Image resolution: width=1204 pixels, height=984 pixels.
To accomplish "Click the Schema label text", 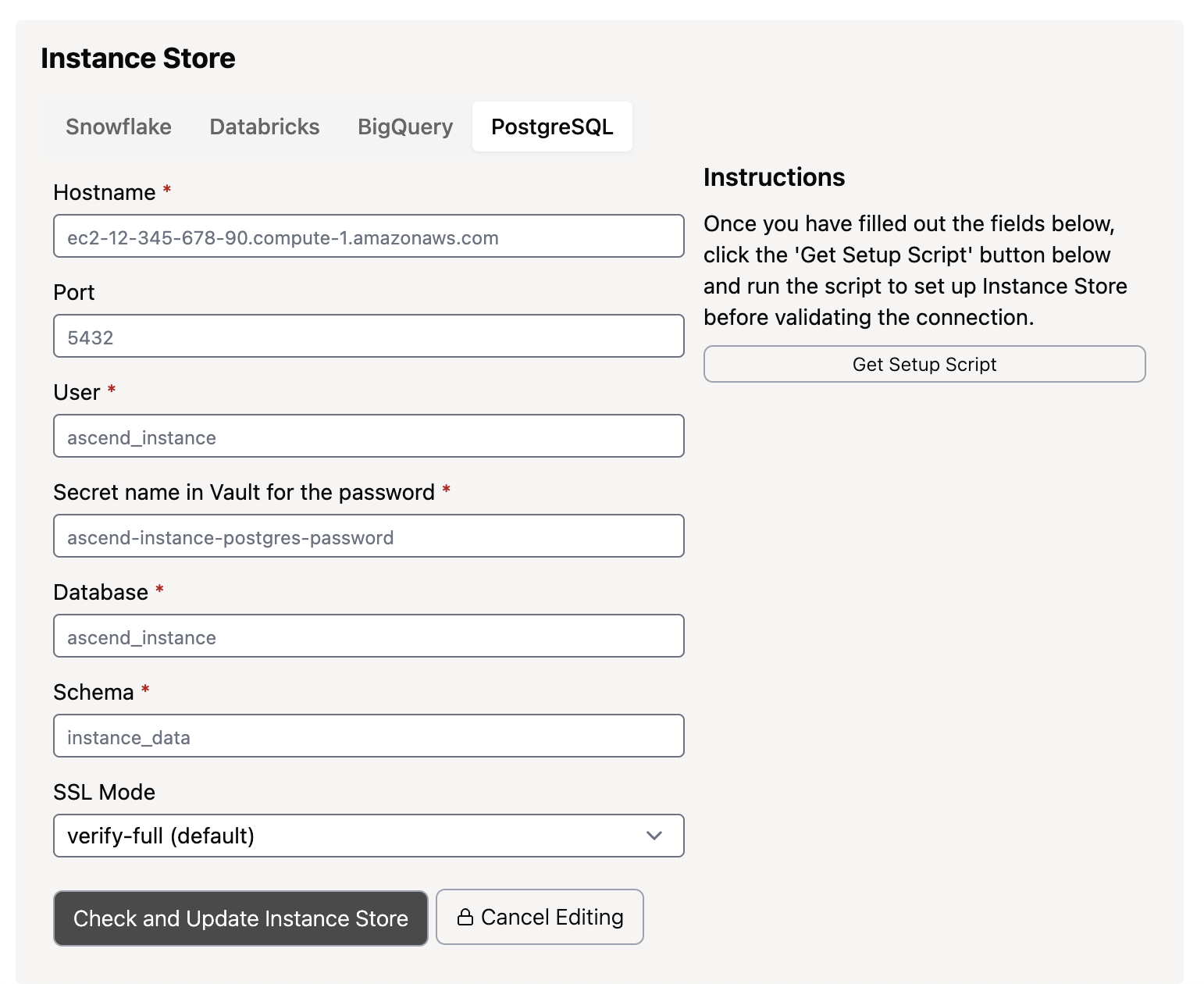I will click(94, 692).
